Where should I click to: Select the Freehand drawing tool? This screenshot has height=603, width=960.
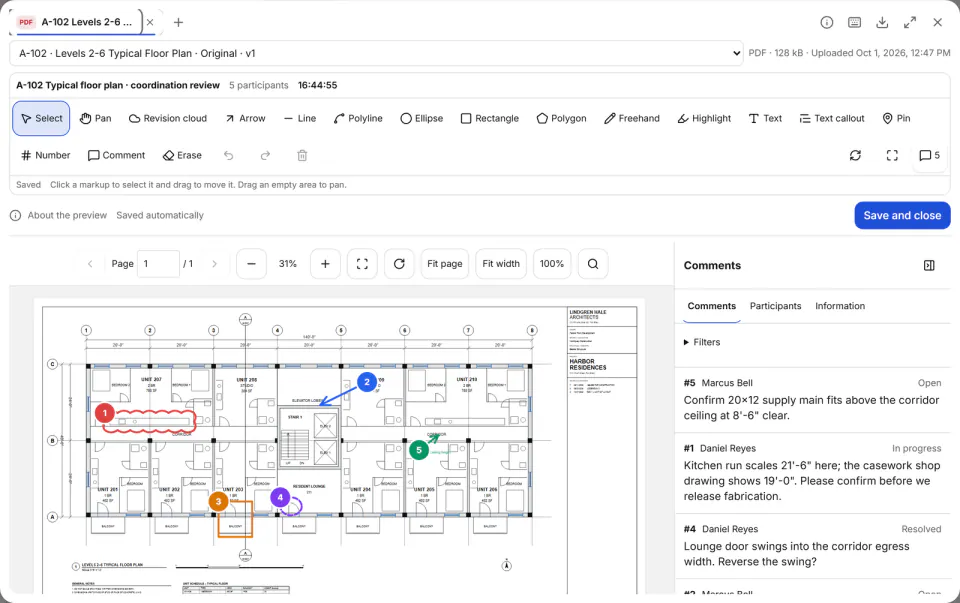632,118
